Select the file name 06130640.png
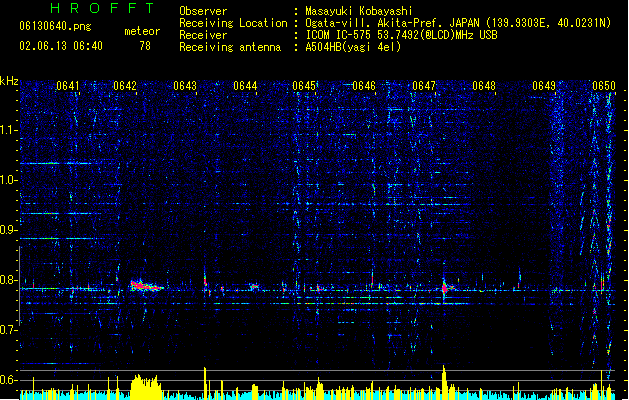Image resolution: width=629 pixels, height=400 pixels. pyautogui.click(x=55, y=26)
